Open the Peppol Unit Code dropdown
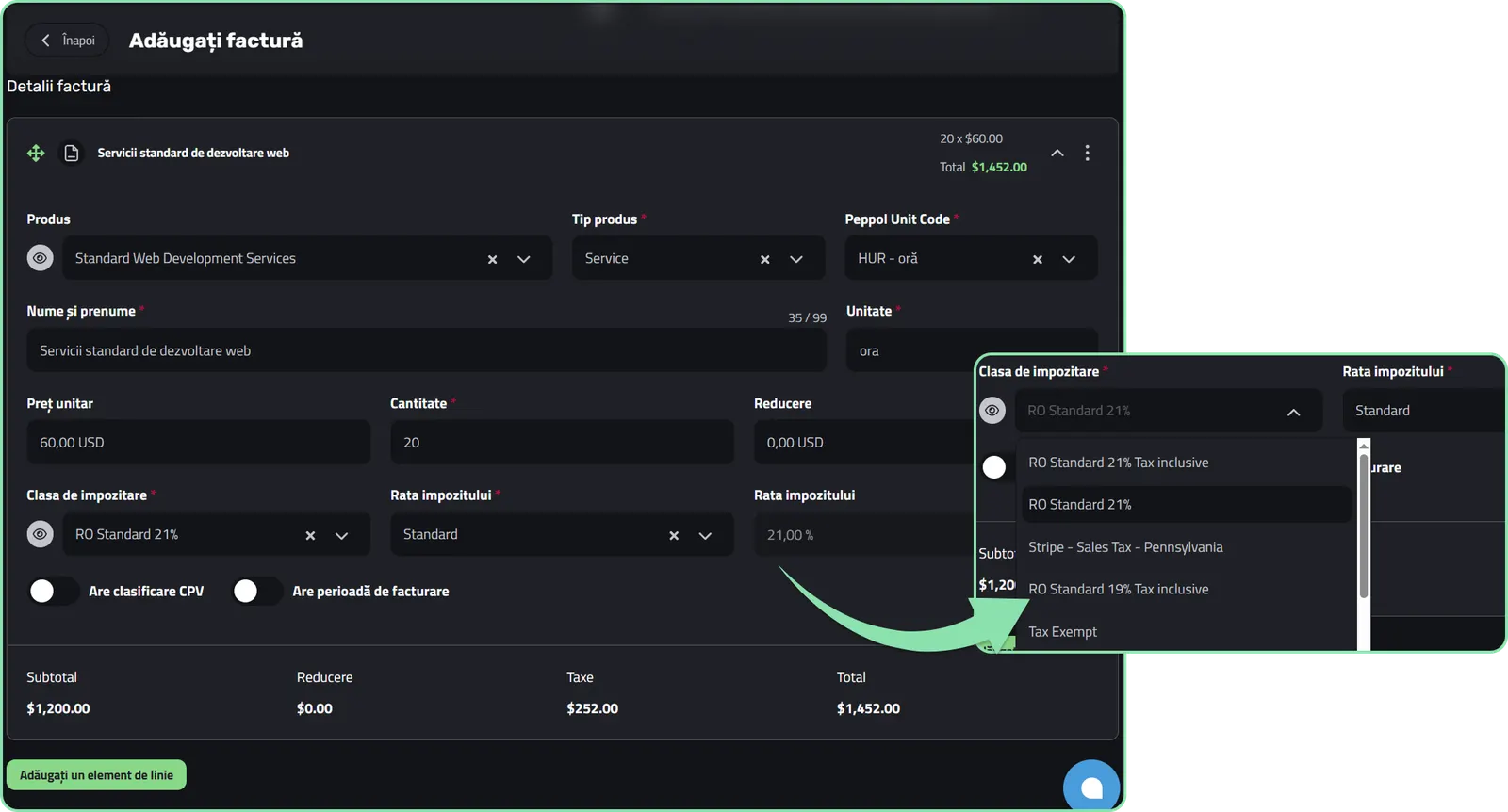This screenshot has height=812, width=1508. coord(1069,259)
